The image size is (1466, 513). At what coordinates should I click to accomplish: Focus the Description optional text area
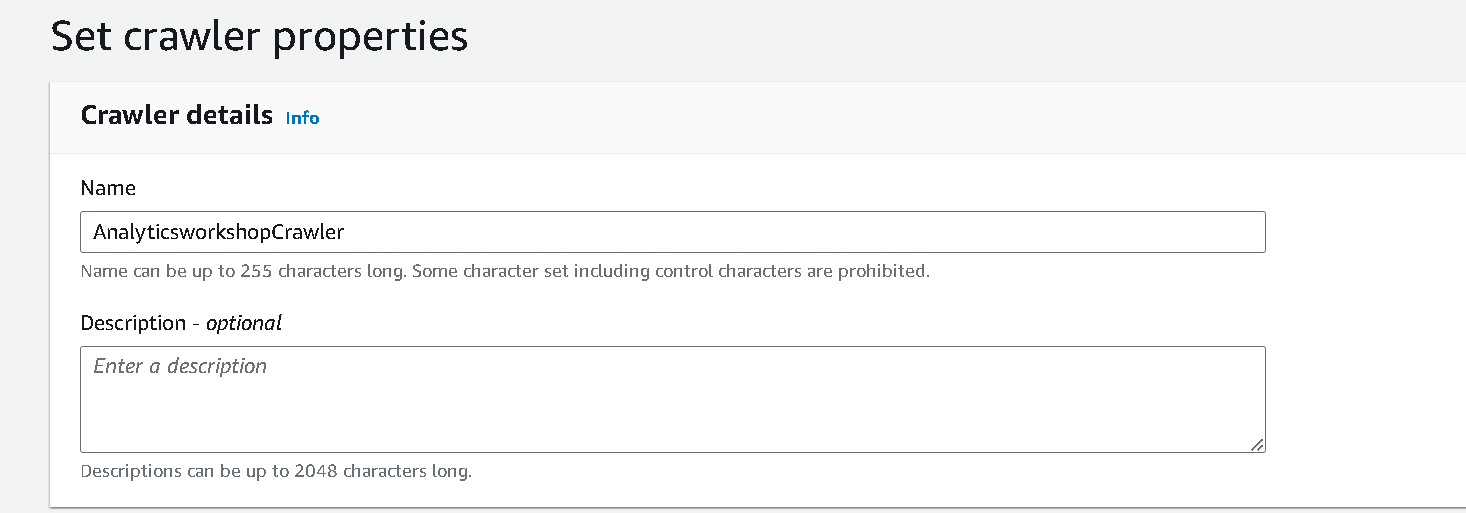point(673,399)
